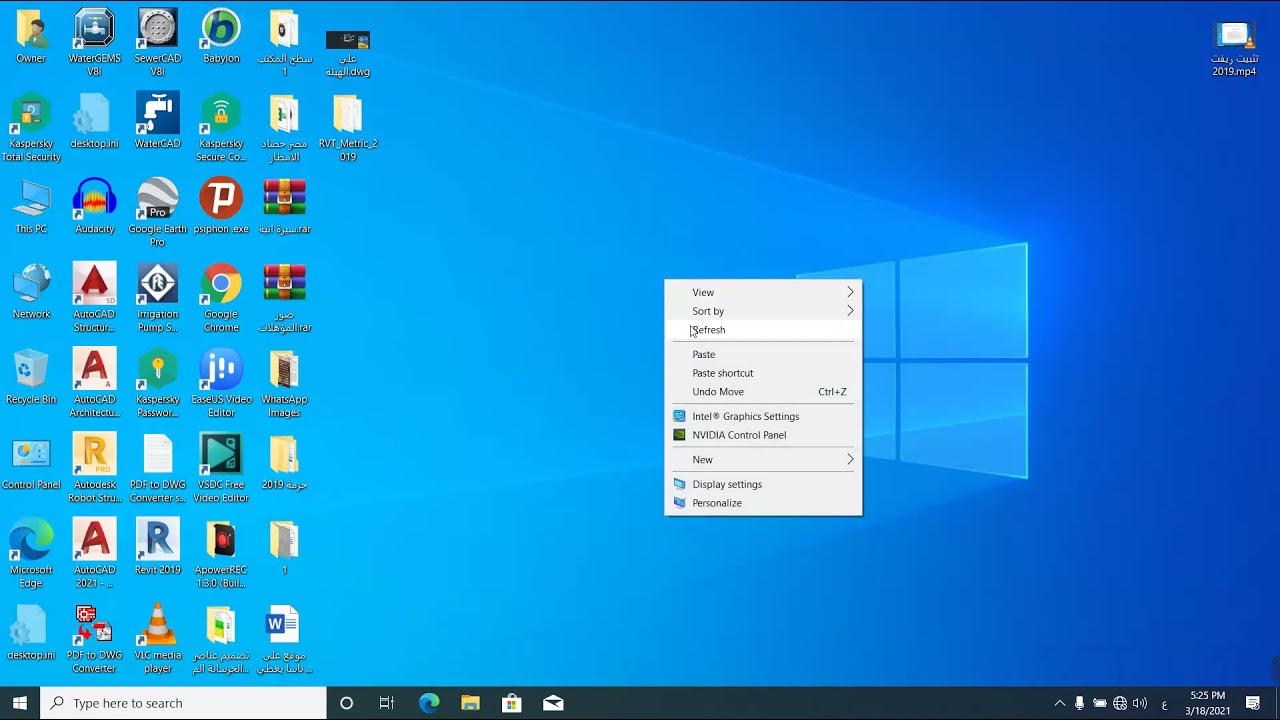Select the This PC icon
The width and height of the screenshot is (1280, 720).
(x=31, y=207)
